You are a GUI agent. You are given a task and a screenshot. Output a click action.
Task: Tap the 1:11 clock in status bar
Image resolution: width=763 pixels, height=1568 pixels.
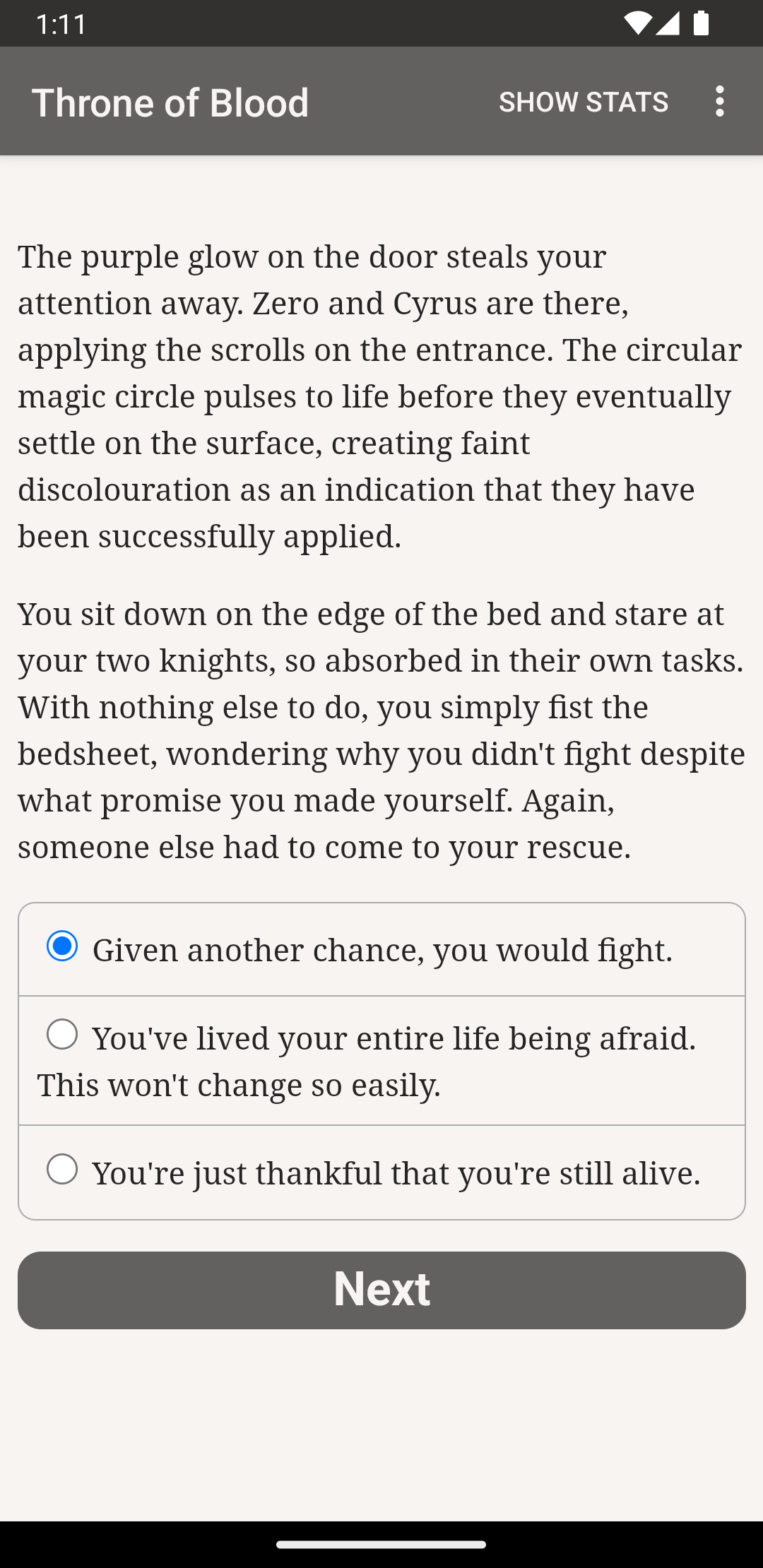point(61,24)
